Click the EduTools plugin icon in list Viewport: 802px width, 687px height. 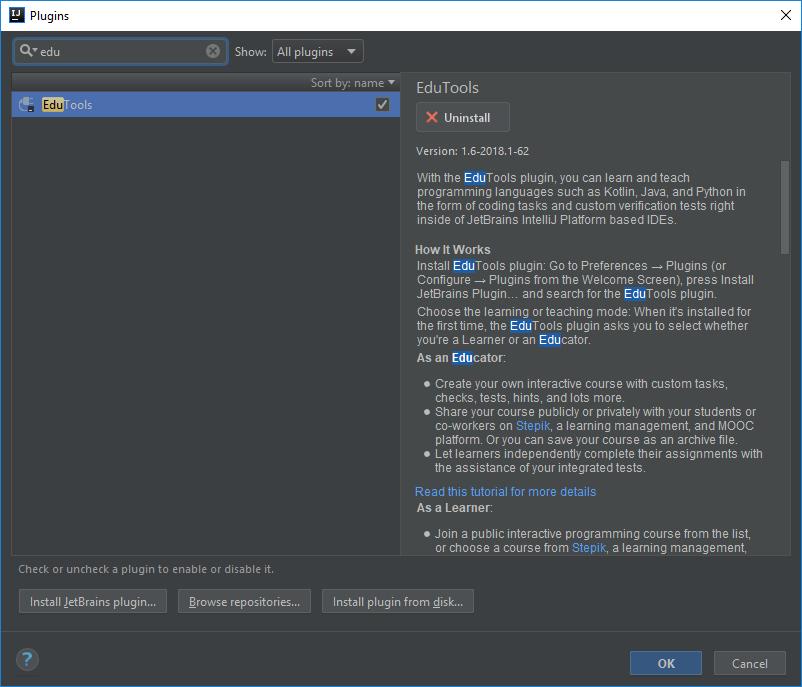pyautogui.click(x=27, y=104)
